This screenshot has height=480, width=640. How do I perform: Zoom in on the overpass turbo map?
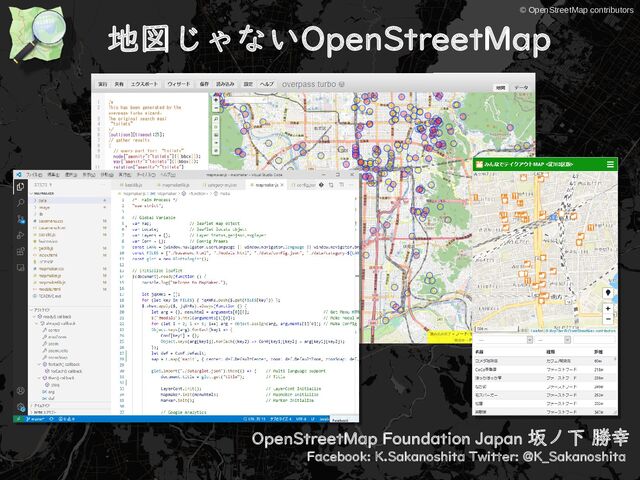coord(216,100)
